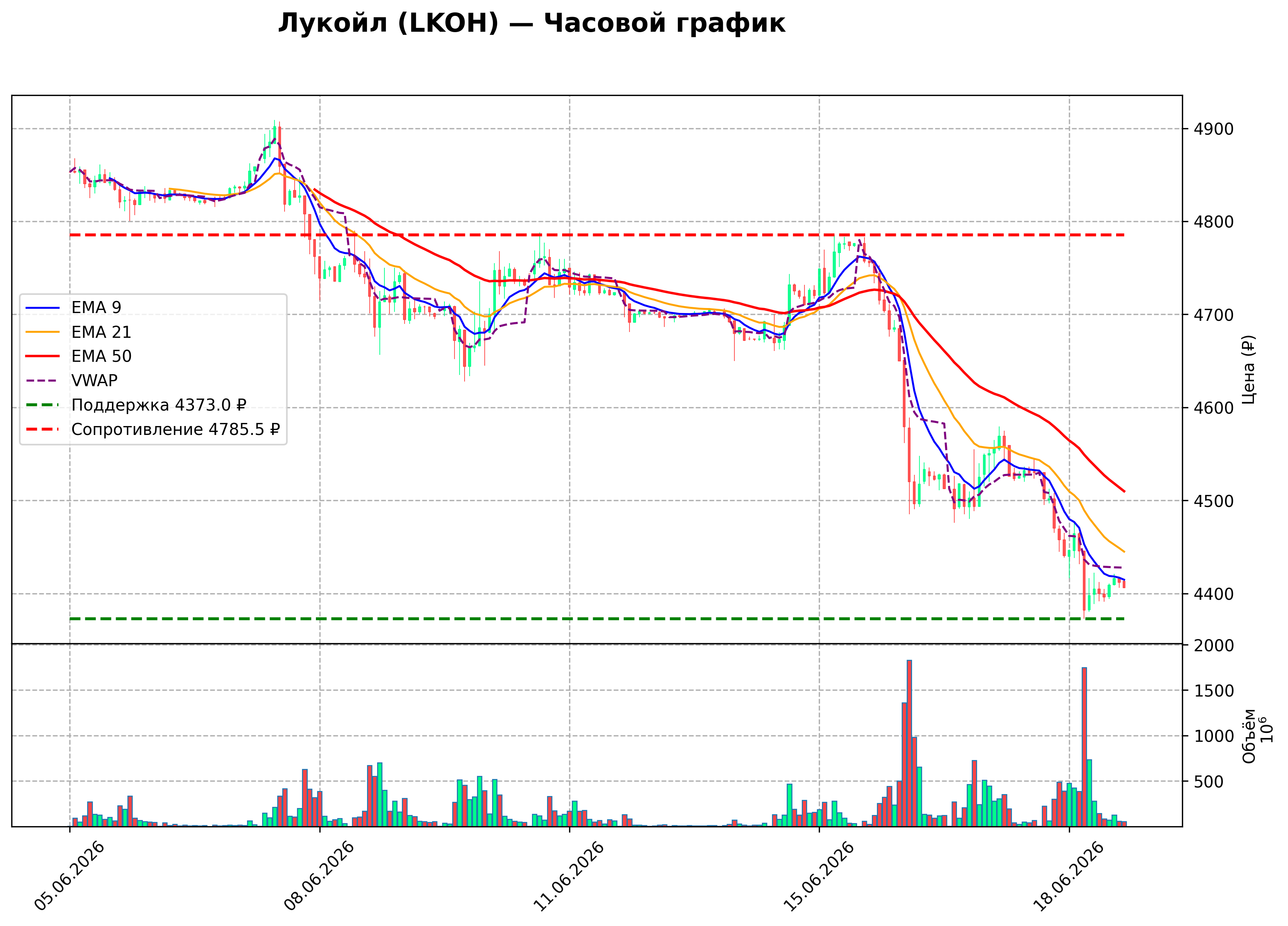
Task: Select the "EMA 9" legend label
Action: click(x=96, y=308)
